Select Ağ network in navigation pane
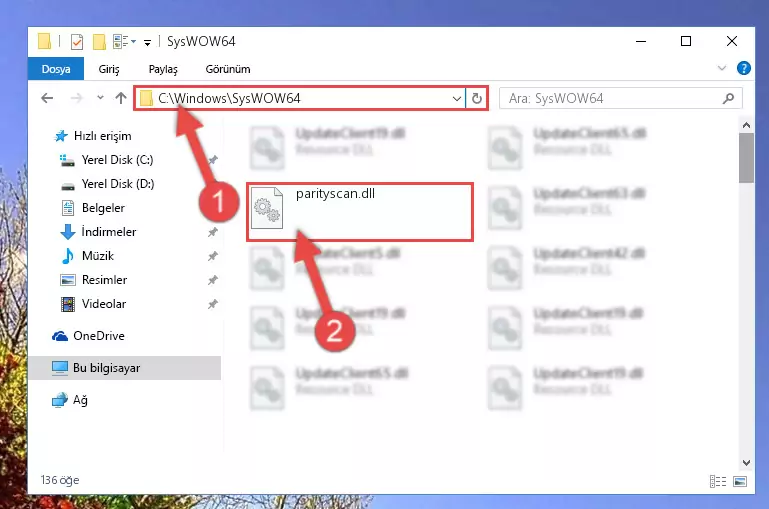769x509 pixels. click(x=80, y=400)
